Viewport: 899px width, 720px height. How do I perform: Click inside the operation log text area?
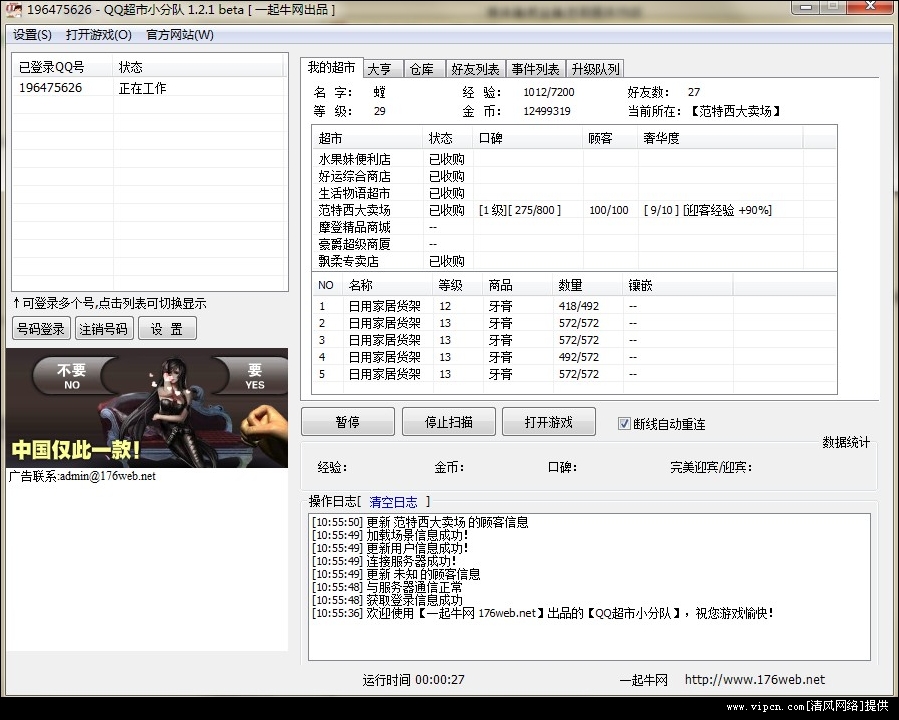point(589,587)
